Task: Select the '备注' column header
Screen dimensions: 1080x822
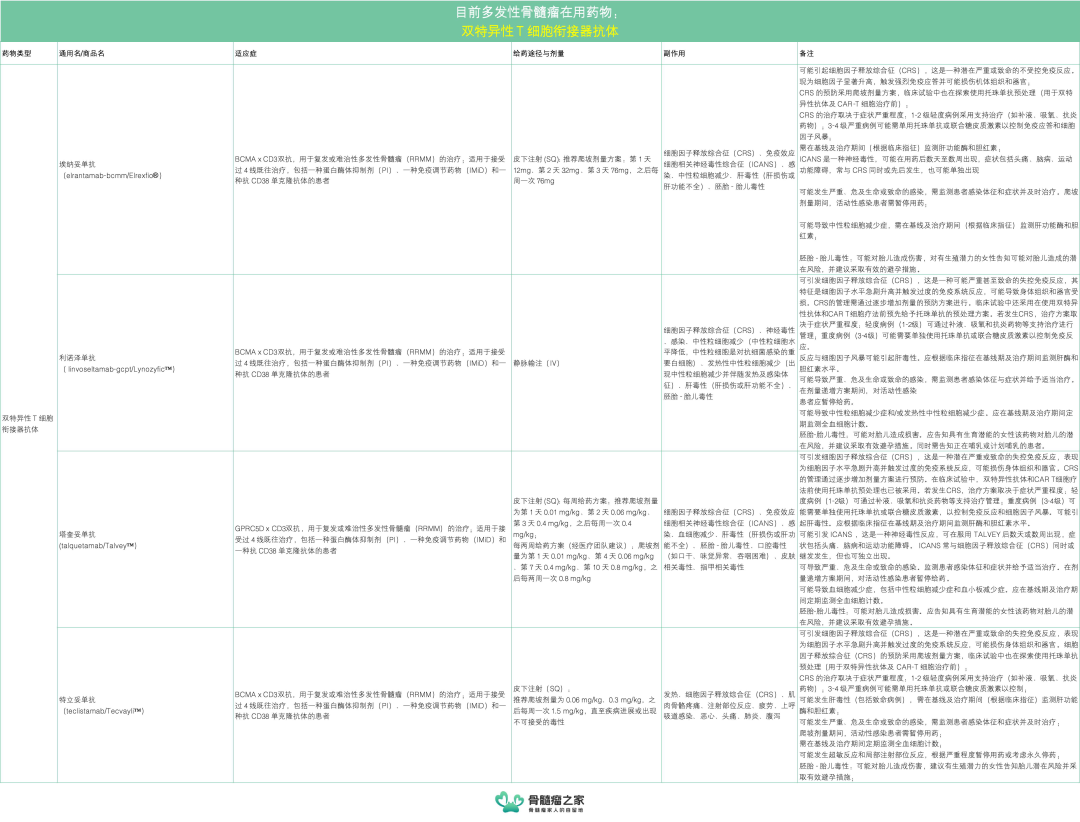Action: (x=938, y=53)
